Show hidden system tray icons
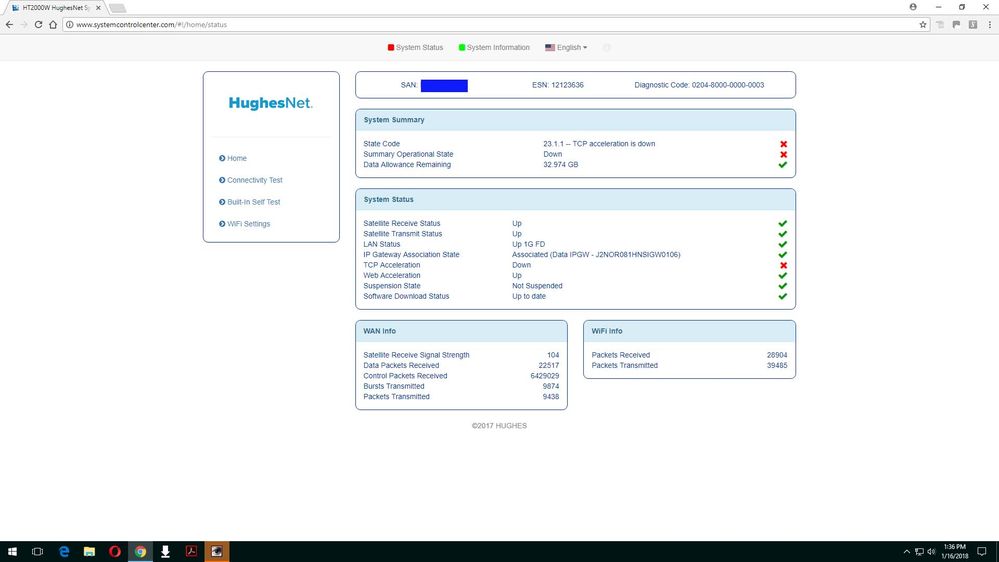The image size is (999, 562). coord(906,551)
